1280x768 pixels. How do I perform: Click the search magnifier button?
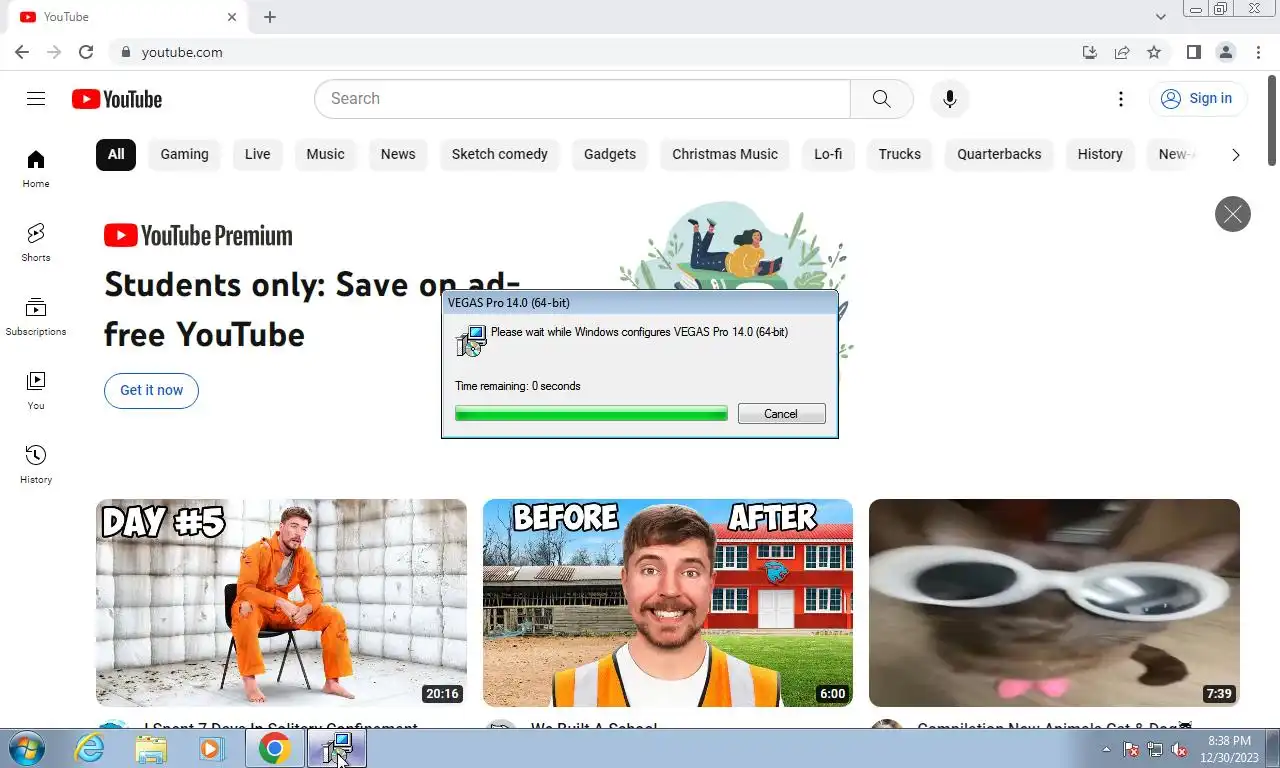click(x=881, y=99)
